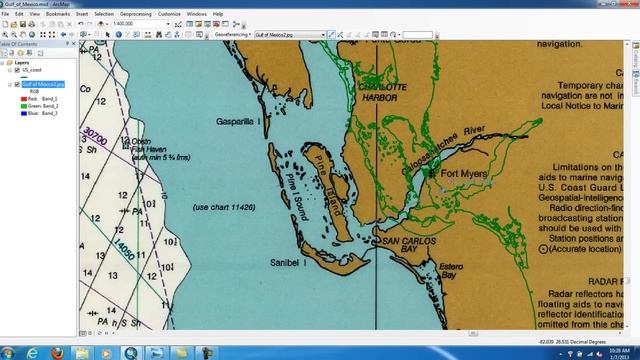Select the Gulf of Mexico2.jpg layer
The width and height of the screenshot is (640, 360).
[x=43, y=84]
